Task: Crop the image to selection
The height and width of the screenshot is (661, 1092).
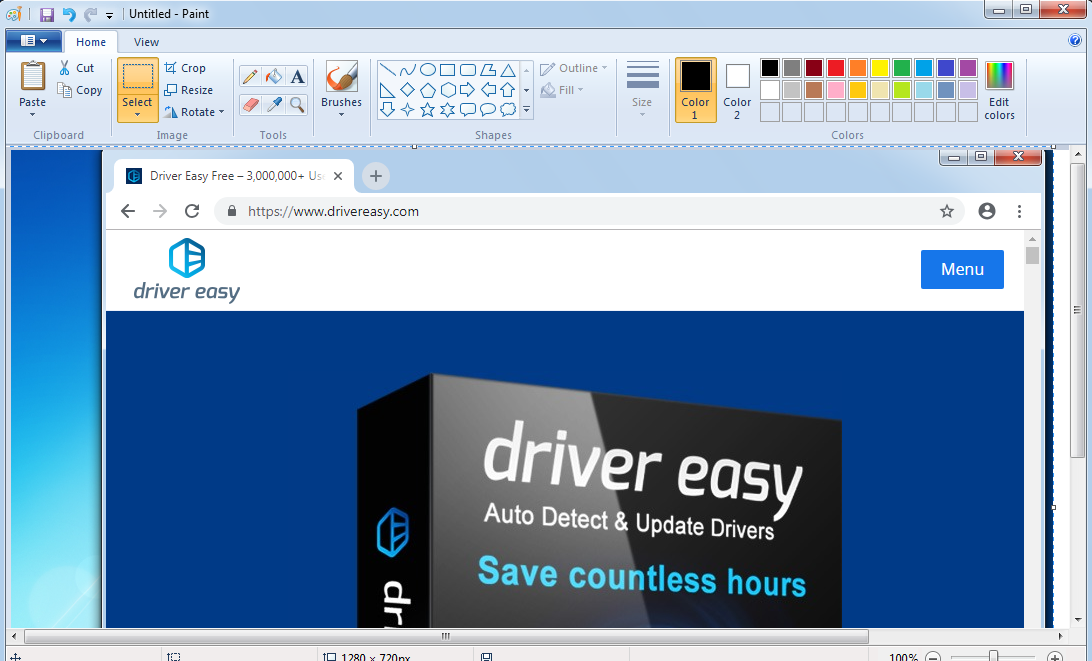Action: [x=185, y=68]
